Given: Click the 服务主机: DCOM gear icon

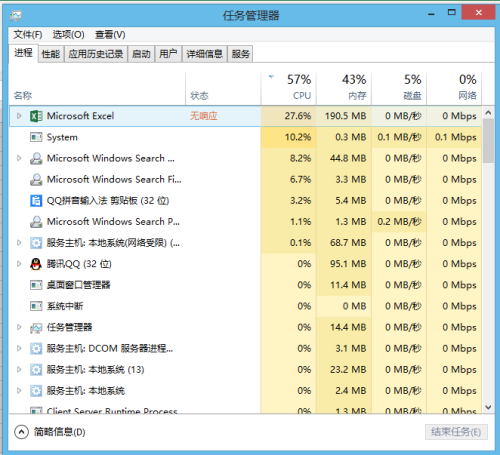Looking at the screenshot, I should point(36,349).
